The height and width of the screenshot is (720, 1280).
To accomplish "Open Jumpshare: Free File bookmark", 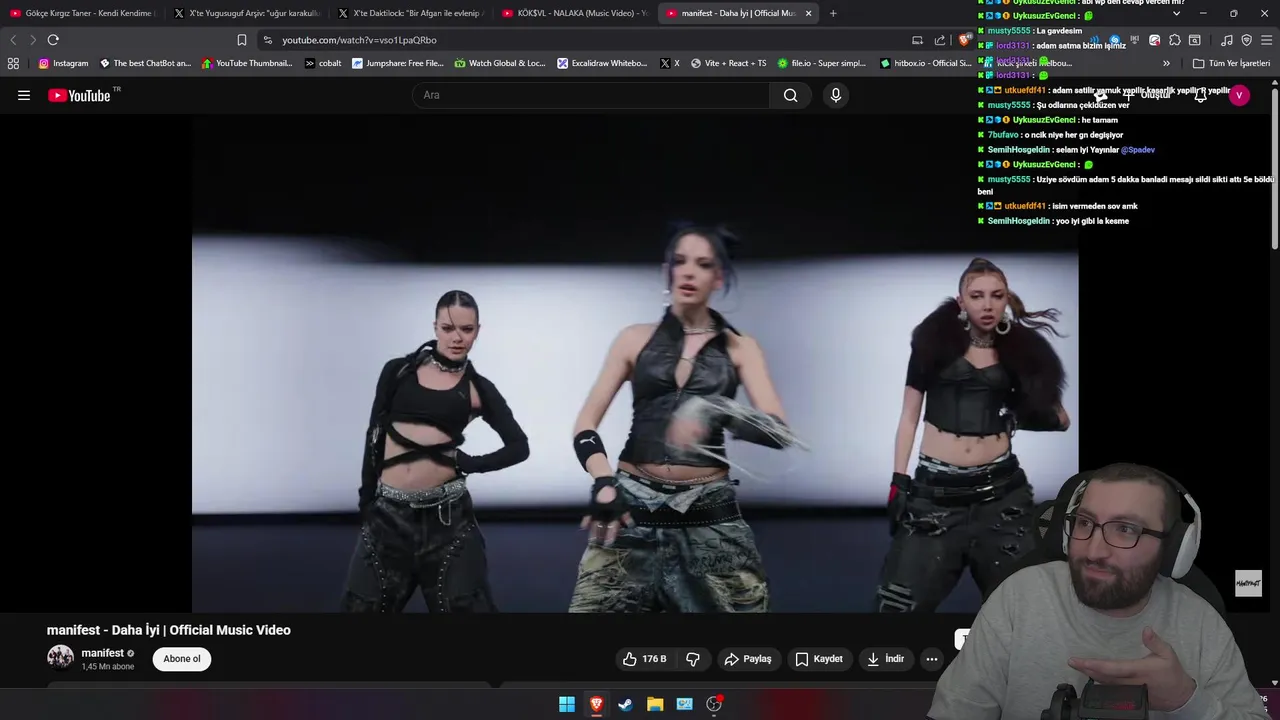I will point(397,63).
